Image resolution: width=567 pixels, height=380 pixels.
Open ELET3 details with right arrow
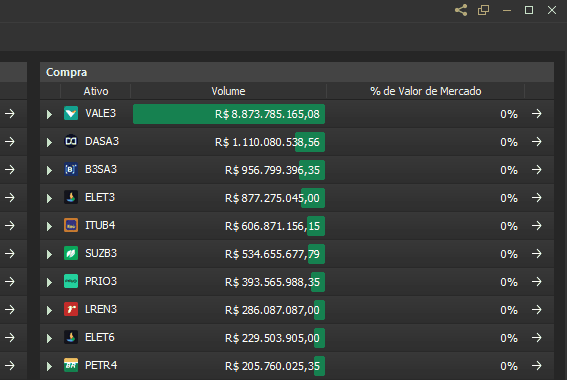(x=537, y=198)
